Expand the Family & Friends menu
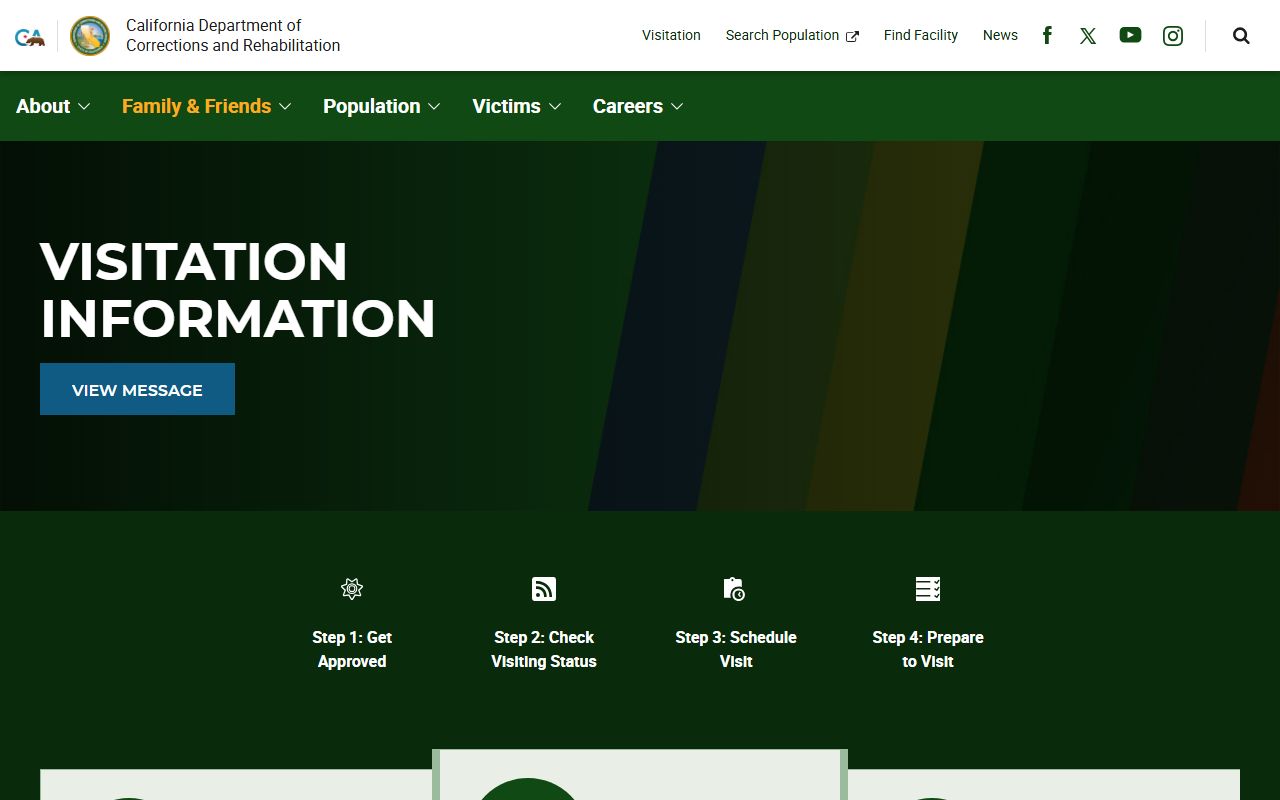The height and width of the screenshot is (800, 1280). coord(207,106)
